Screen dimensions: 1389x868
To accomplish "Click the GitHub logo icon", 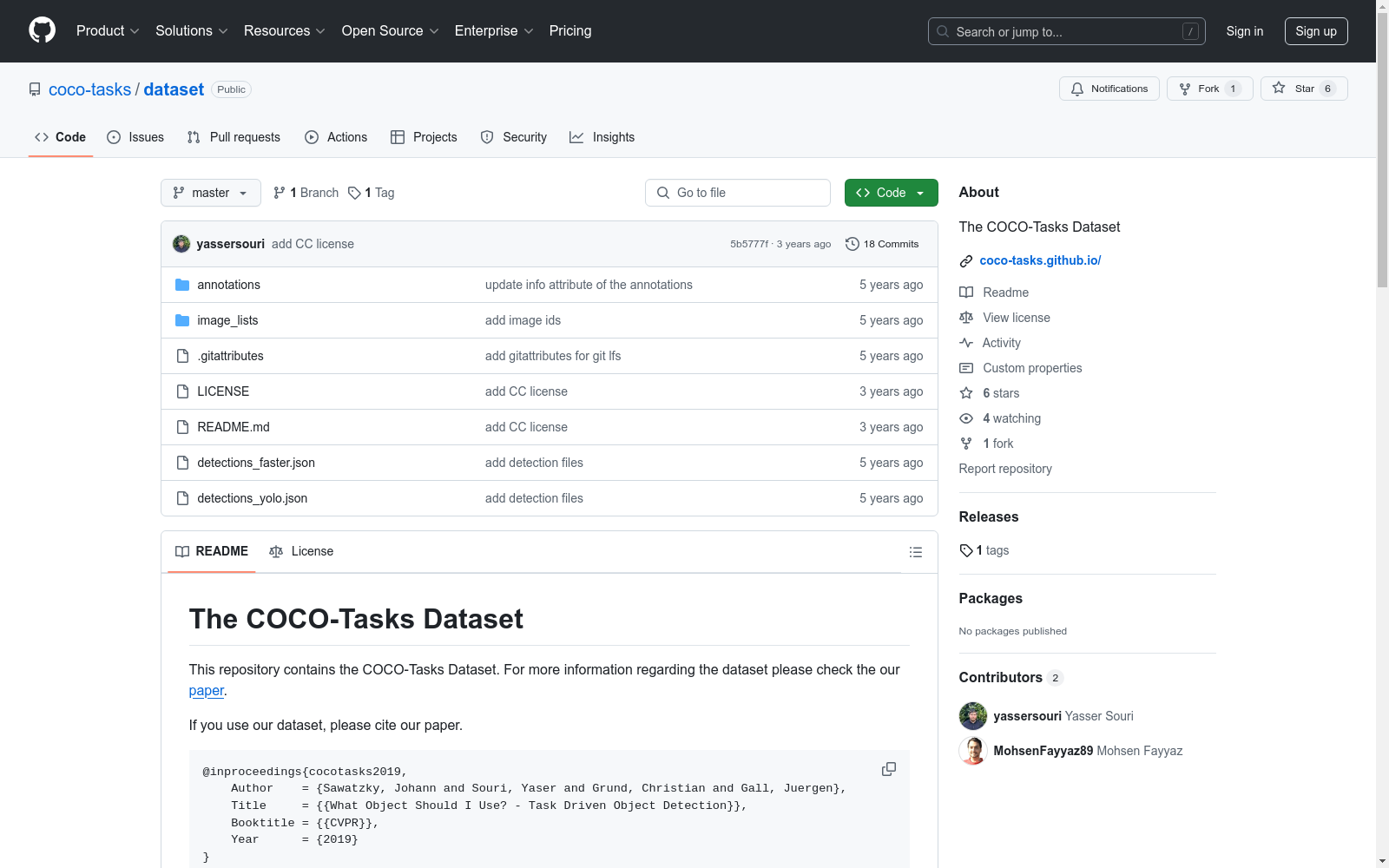I will pos(42,30).
